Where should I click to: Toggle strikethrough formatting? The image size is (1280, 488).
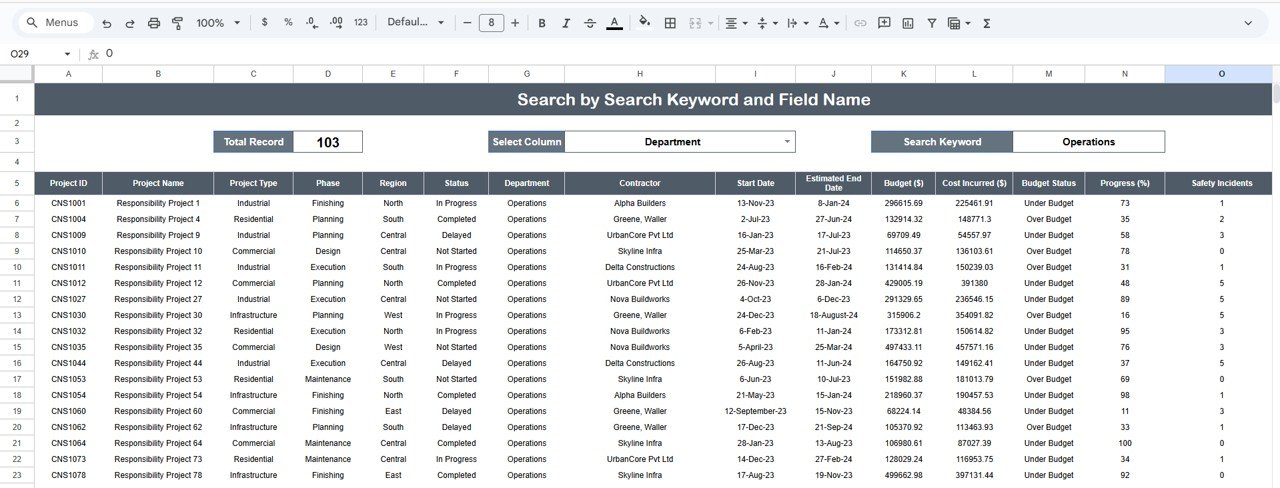tap(590, 22)
